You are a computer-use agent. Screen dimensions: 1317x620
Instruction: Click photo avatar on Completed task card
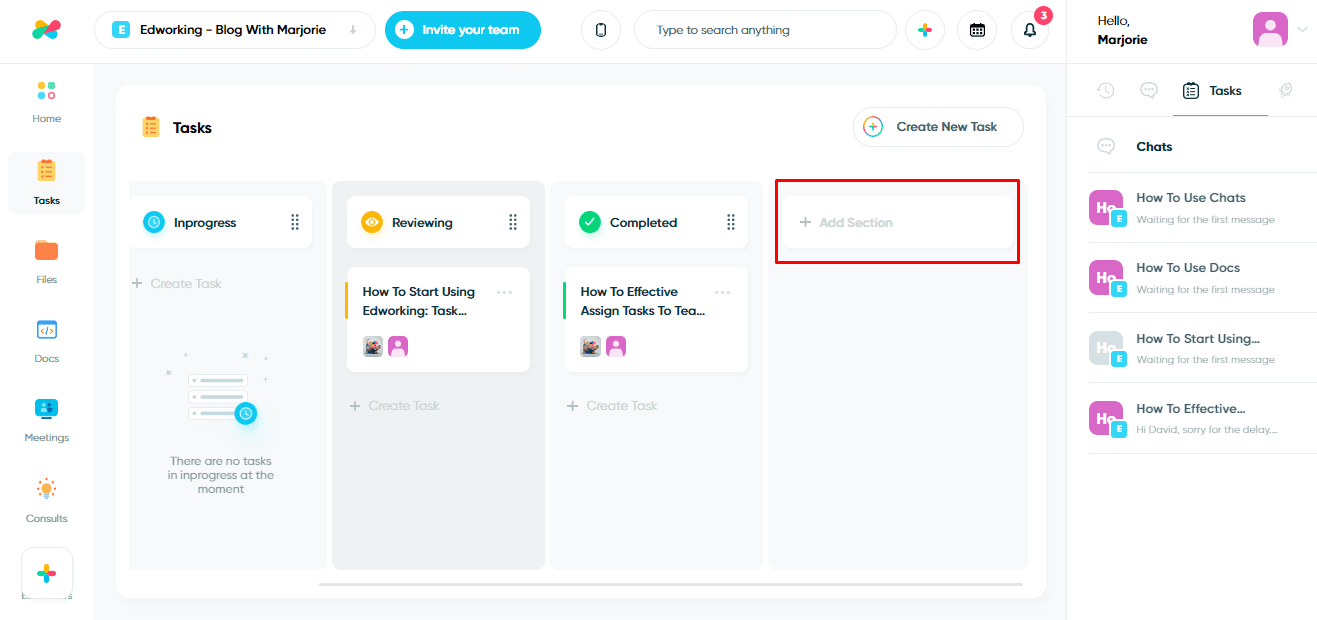591,346
